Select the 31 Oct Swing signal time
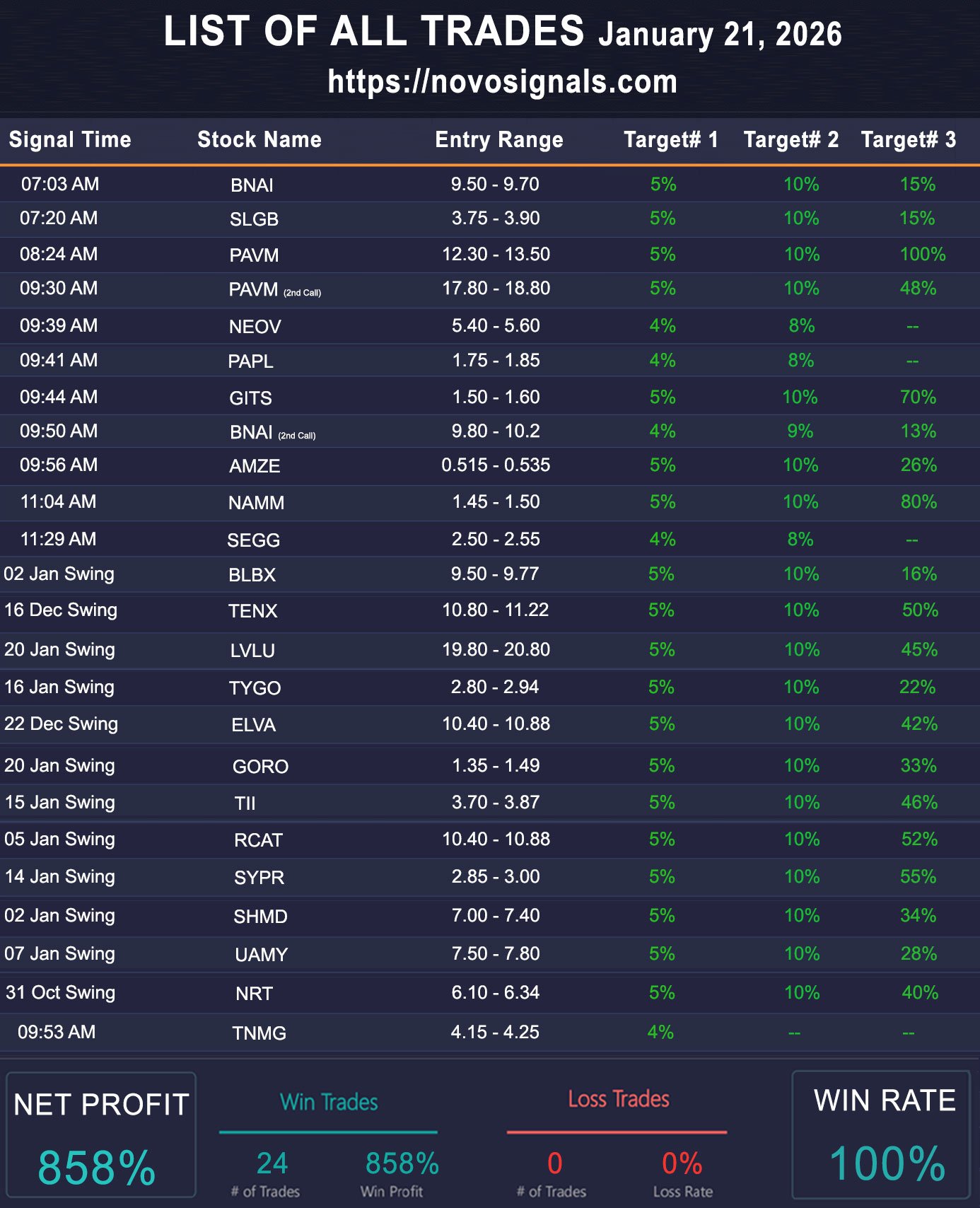 click(x=60, y=992)
